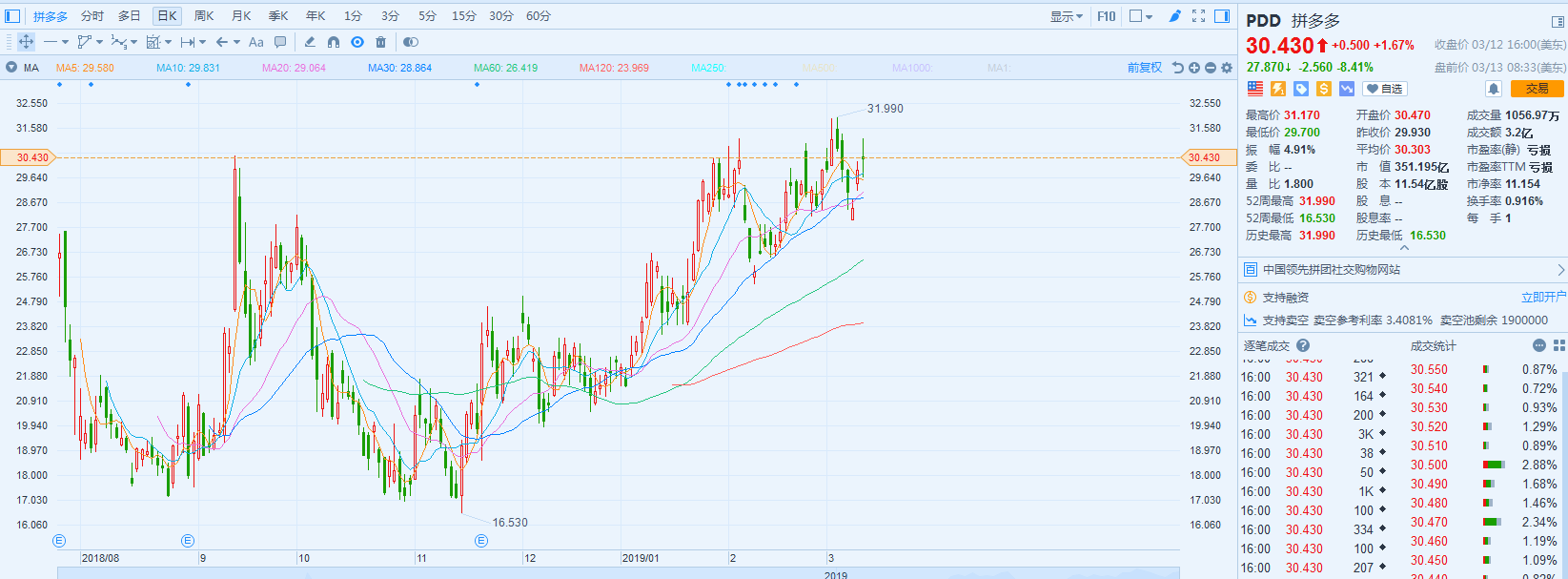Image resolution: width=1568 pixels, height=579 pixels.
Task: Click the bottom timeline range slider bar
Action: [x=618, y=573]
